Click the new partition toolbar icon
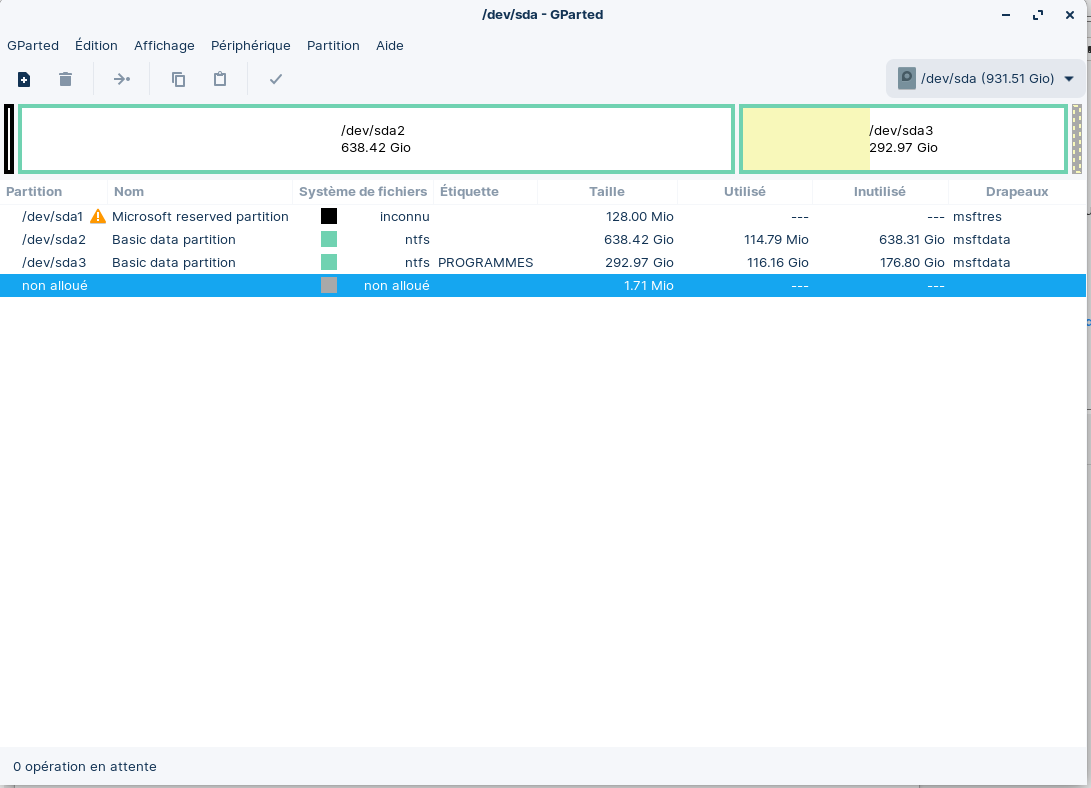 click(24, 79)
